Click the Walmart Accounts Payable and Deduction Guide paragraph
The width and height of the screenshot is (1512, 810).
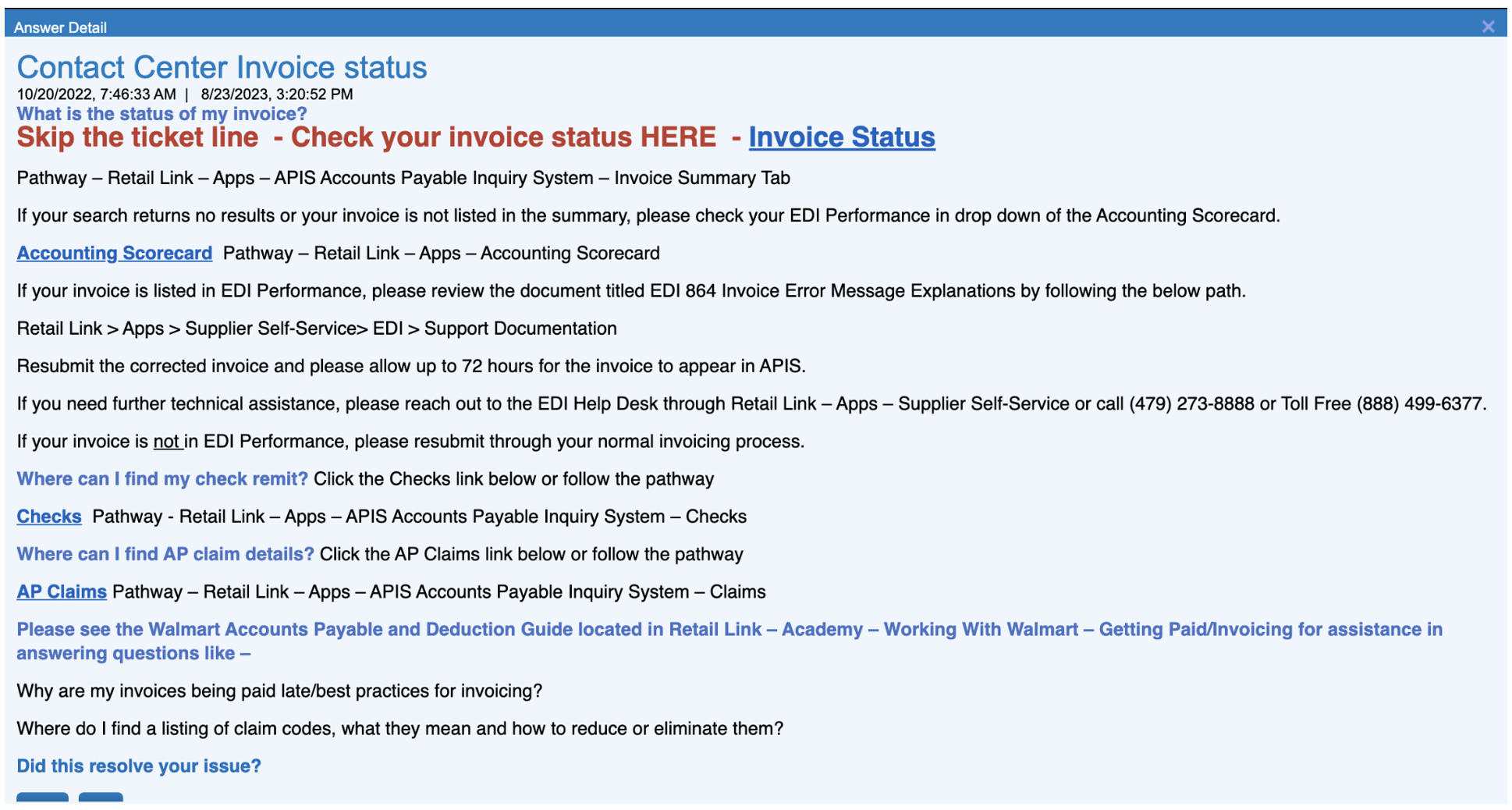(729, 641)
